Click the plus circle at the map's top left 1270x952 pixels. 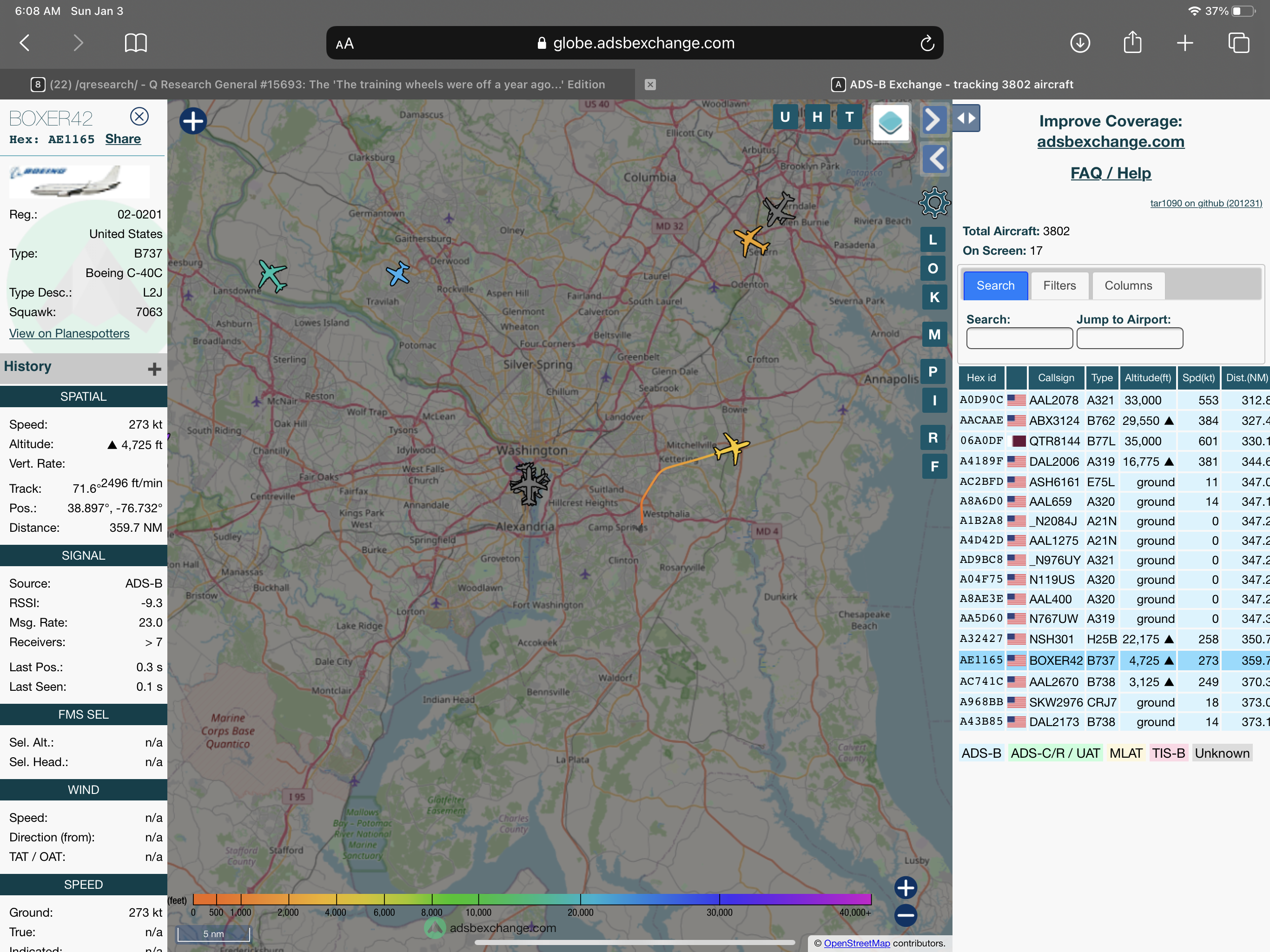click(193, 120)
